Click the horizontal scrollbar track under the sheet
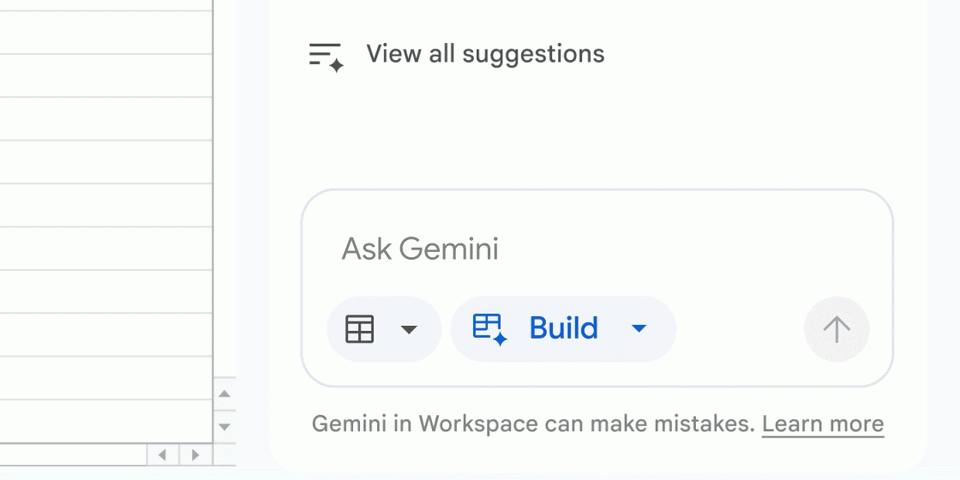This screenshot has height=480, width=960. pos(70,455)
